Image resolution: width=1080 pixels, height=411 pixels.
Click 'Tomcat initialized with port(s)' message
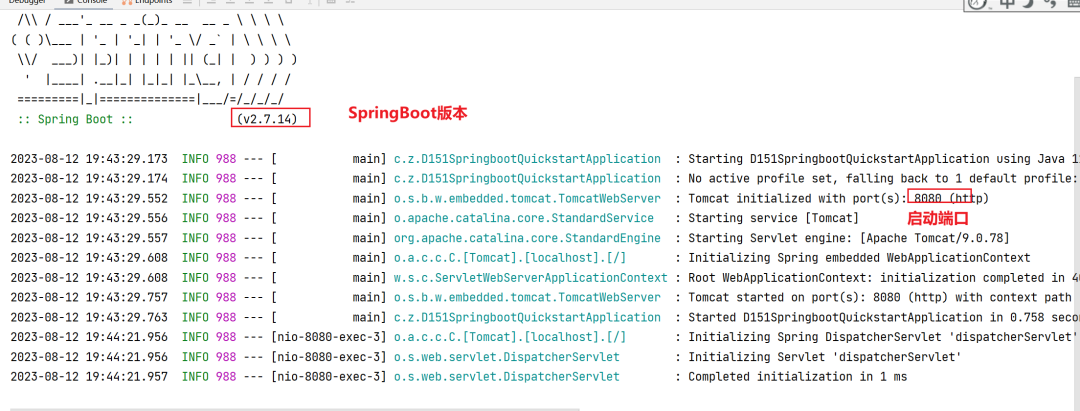(838, 199)
